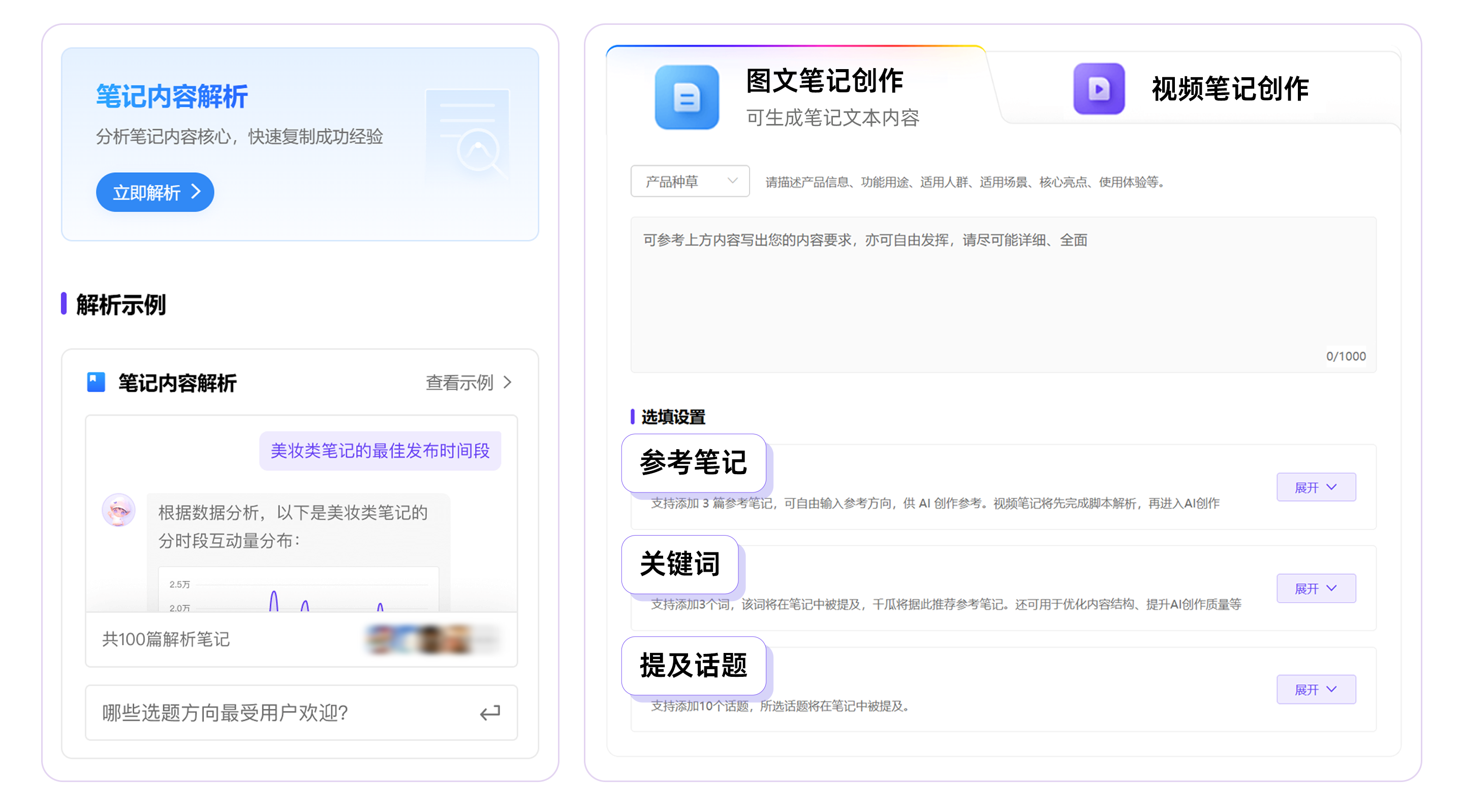Open the 查看示例 link
The height and width of the screenshot is (812, 1463).
coord(459,383)
